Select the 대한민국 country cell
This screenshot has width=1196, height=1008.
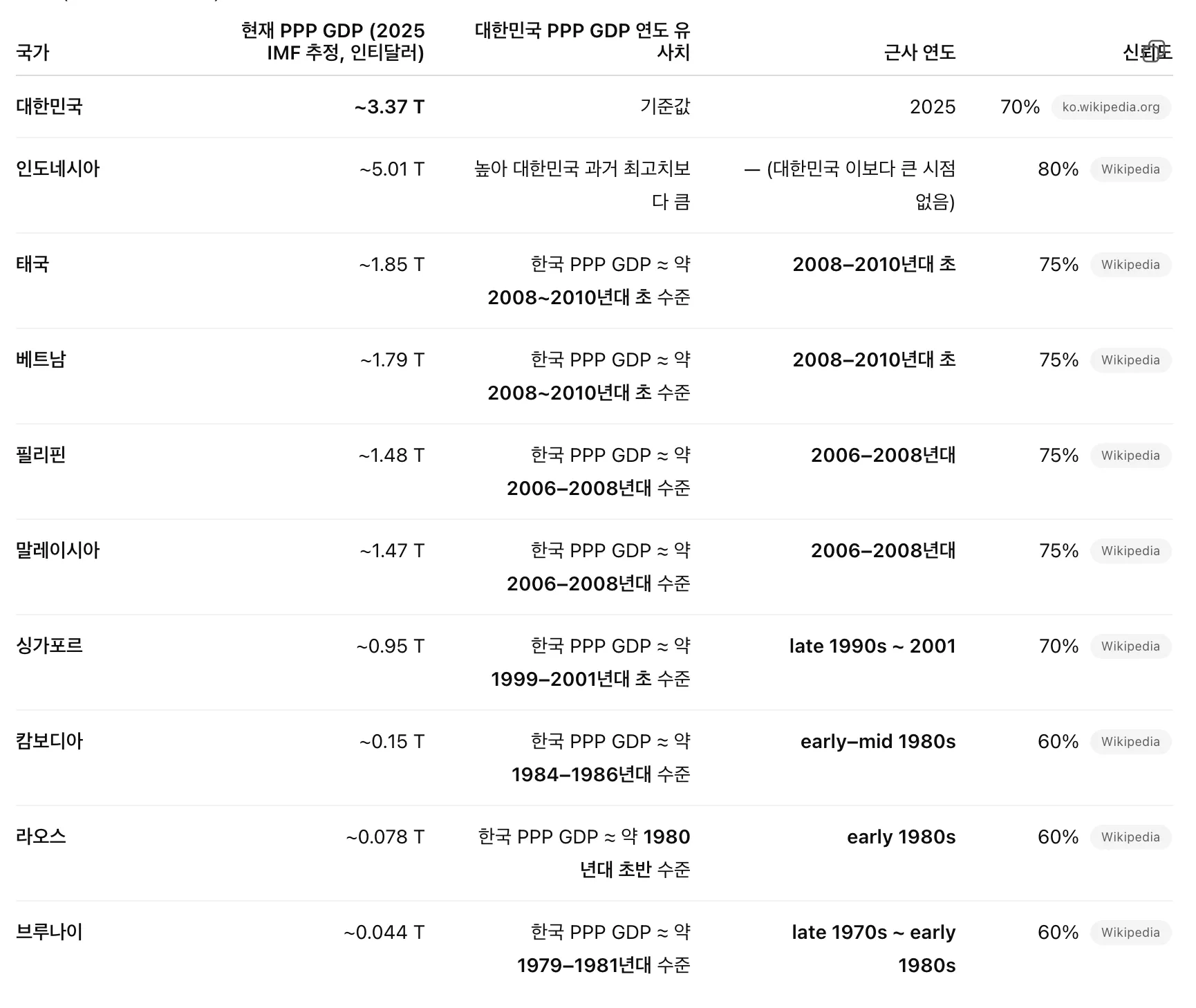49,106
